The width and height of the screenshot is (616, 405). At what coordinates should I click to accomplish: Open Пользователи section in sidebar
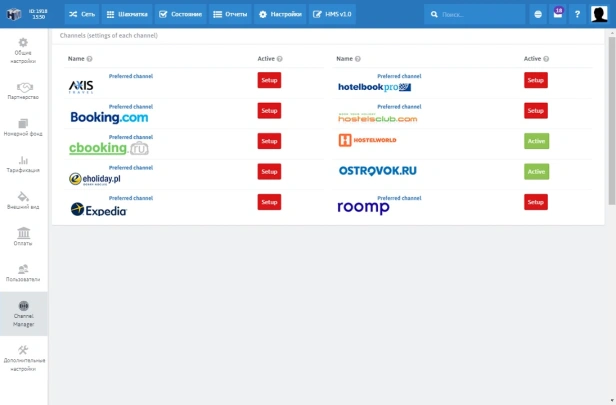coord(23,272)
